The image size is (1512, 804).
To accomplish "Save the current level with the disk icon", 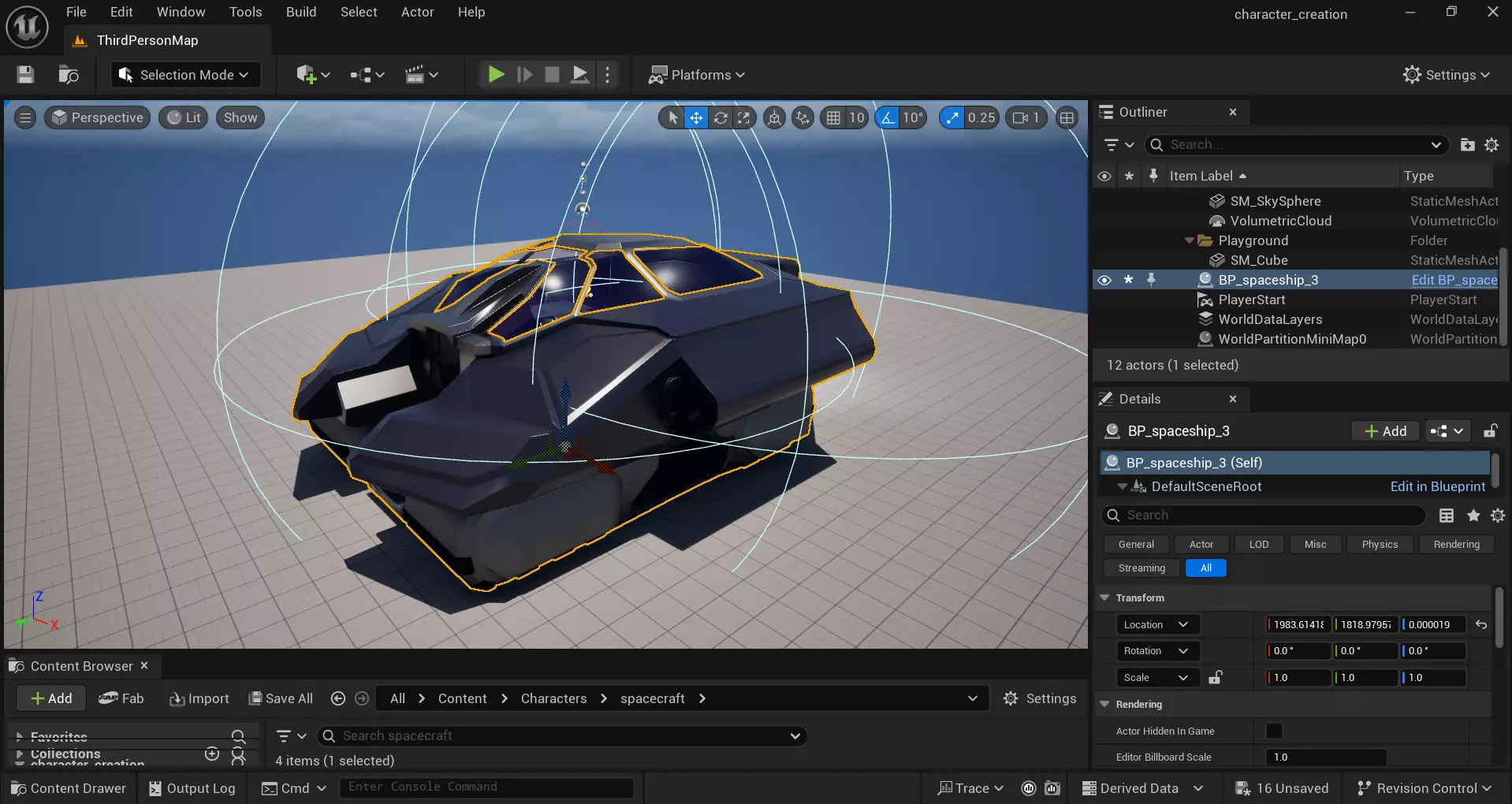I will pos(25,75).
